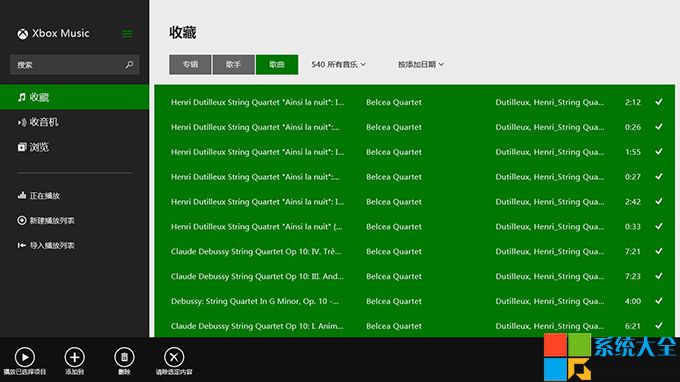This screenshot has height=382, width=680.
Task: Uncheck the 1:55 song row checkmark
Action: click(x=659, y=152)
